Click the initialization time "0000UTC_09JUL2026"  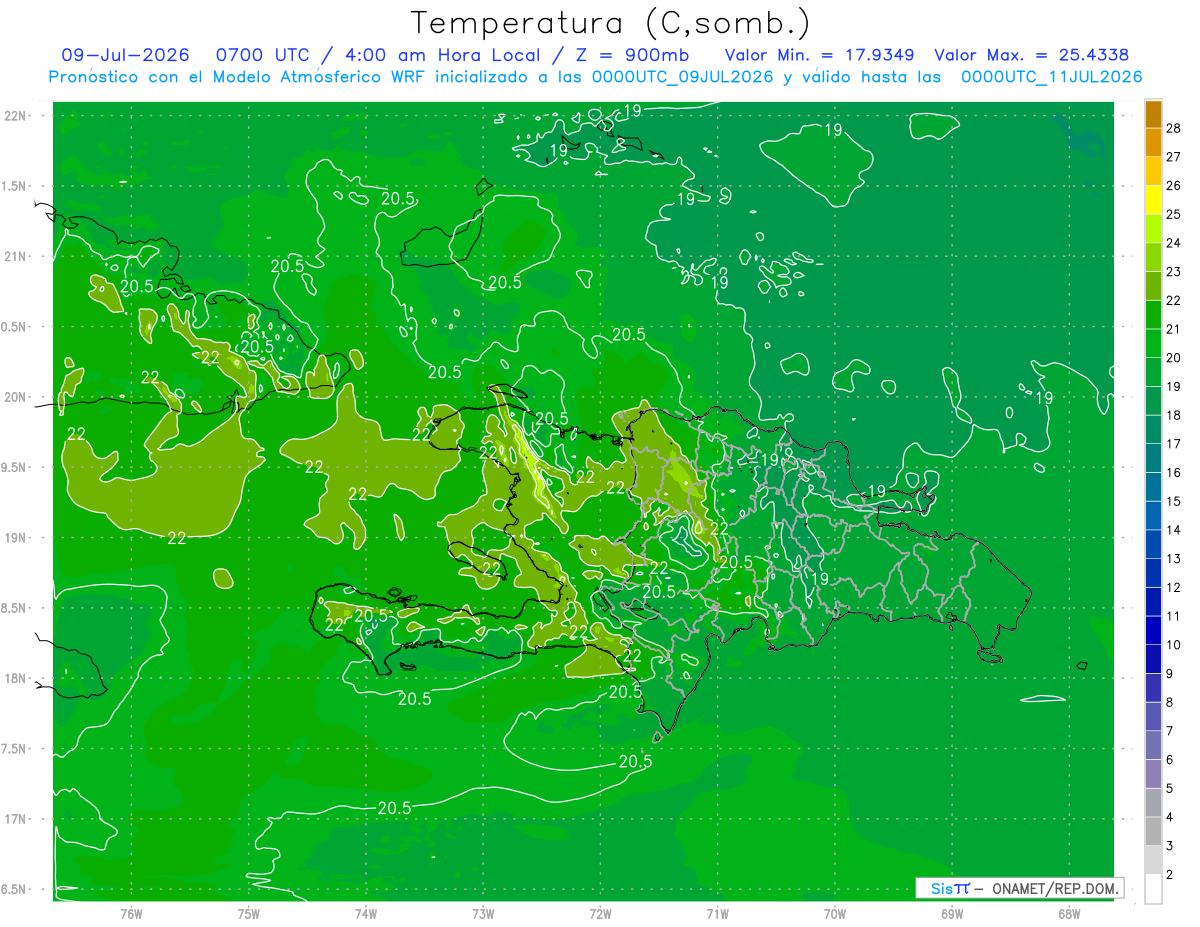coord(682,77)
